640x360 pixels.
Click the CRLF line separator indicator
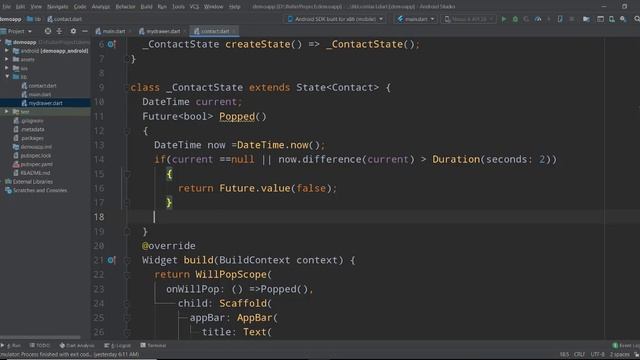click(579, 354)
